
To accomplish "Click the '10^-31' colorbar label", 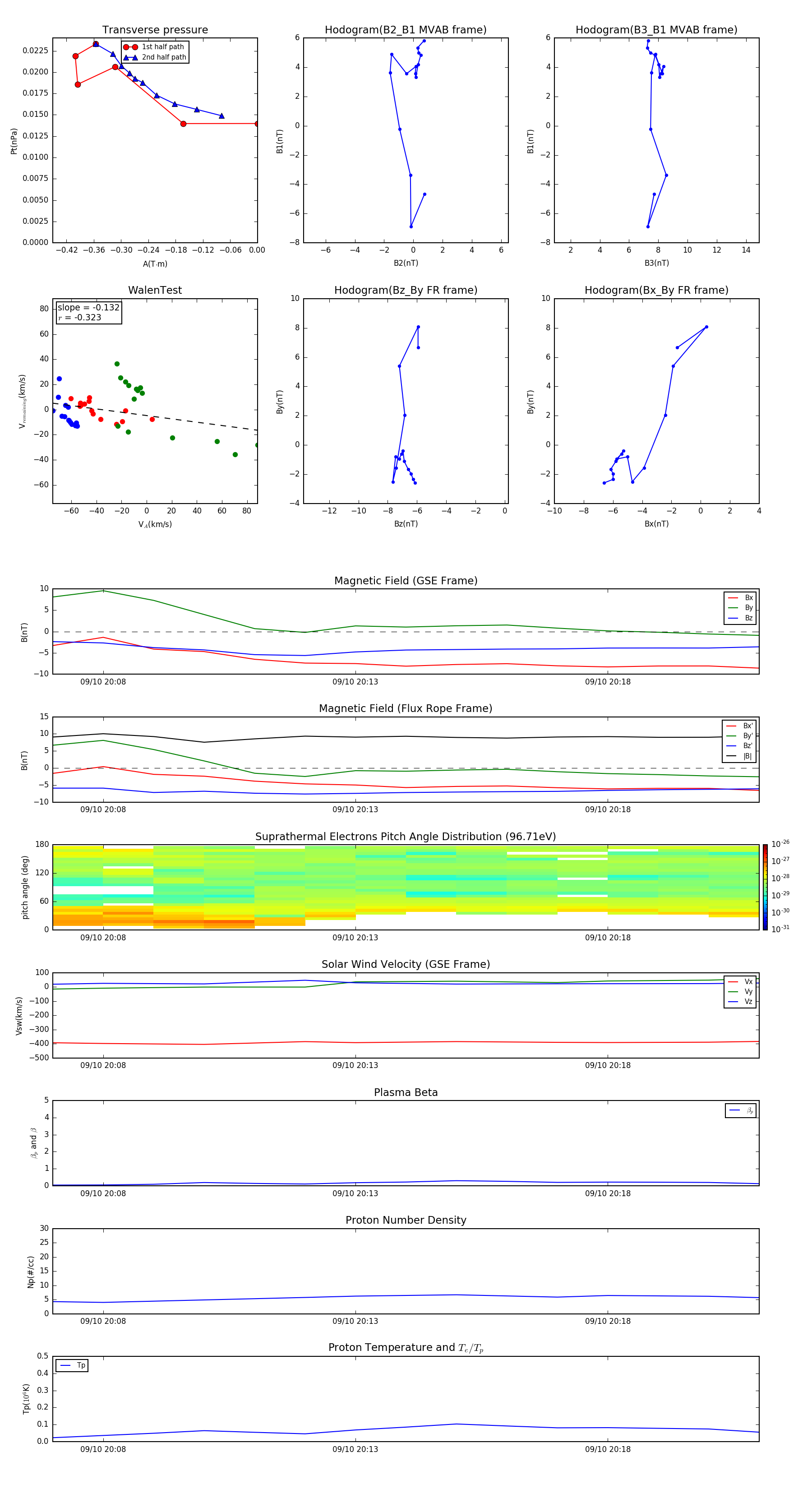I will (780, 929).
